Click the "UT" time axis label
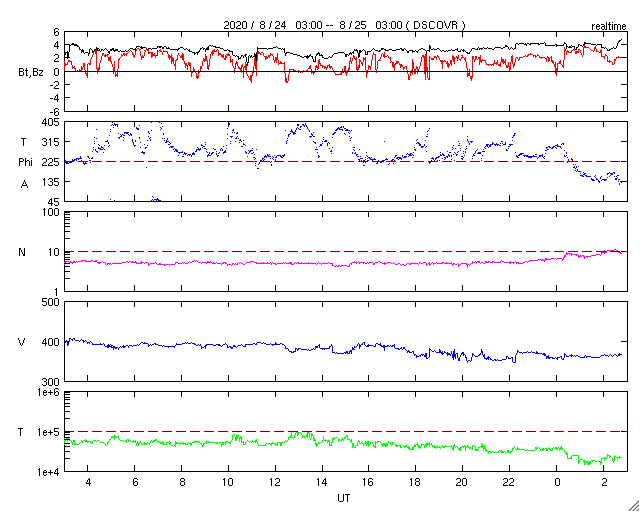 tap(344, 497)
